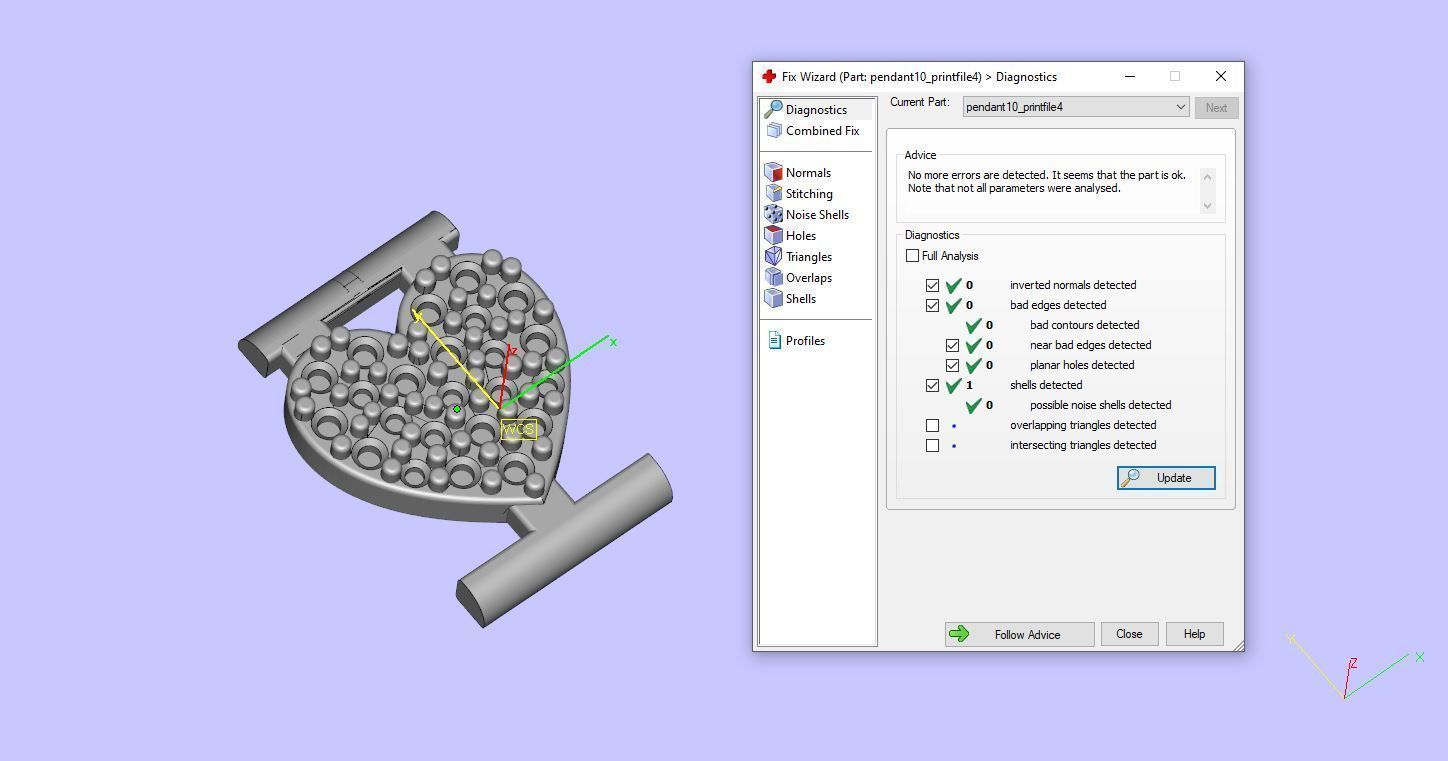The image size is (1448, 761).
Task: Open the Triangles fix page
Action: (x=809, y=257)
